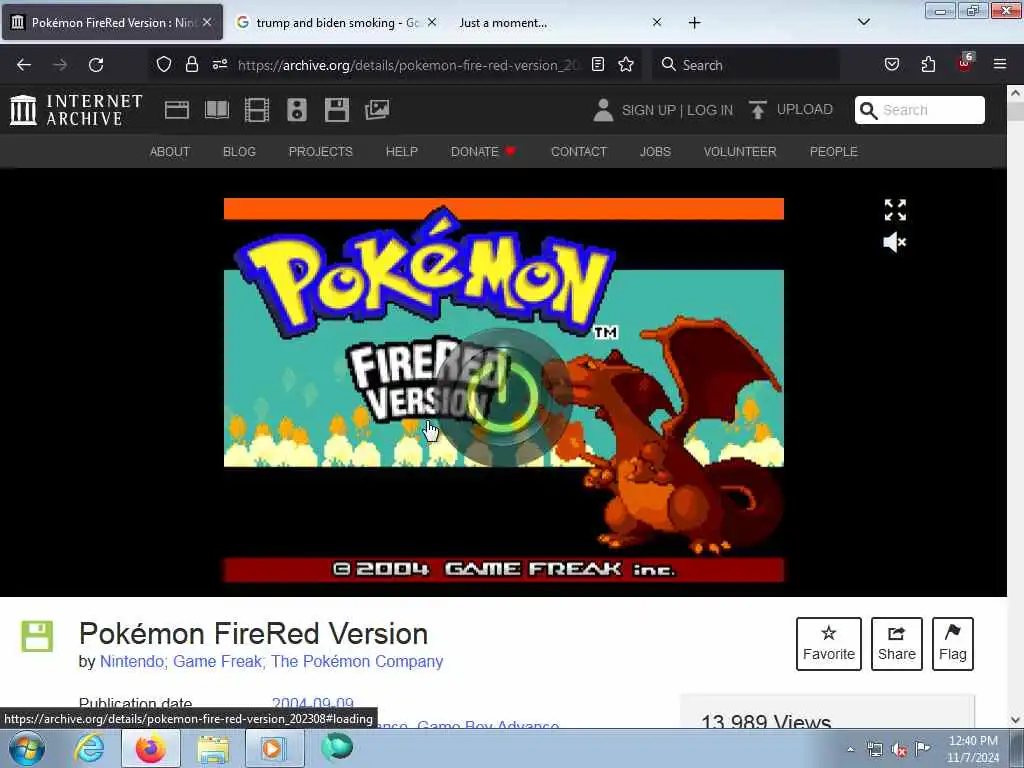The width and height of the screenshot is (1024, 768).
Task: Open a new tab with the plus button
Action: 694,23
